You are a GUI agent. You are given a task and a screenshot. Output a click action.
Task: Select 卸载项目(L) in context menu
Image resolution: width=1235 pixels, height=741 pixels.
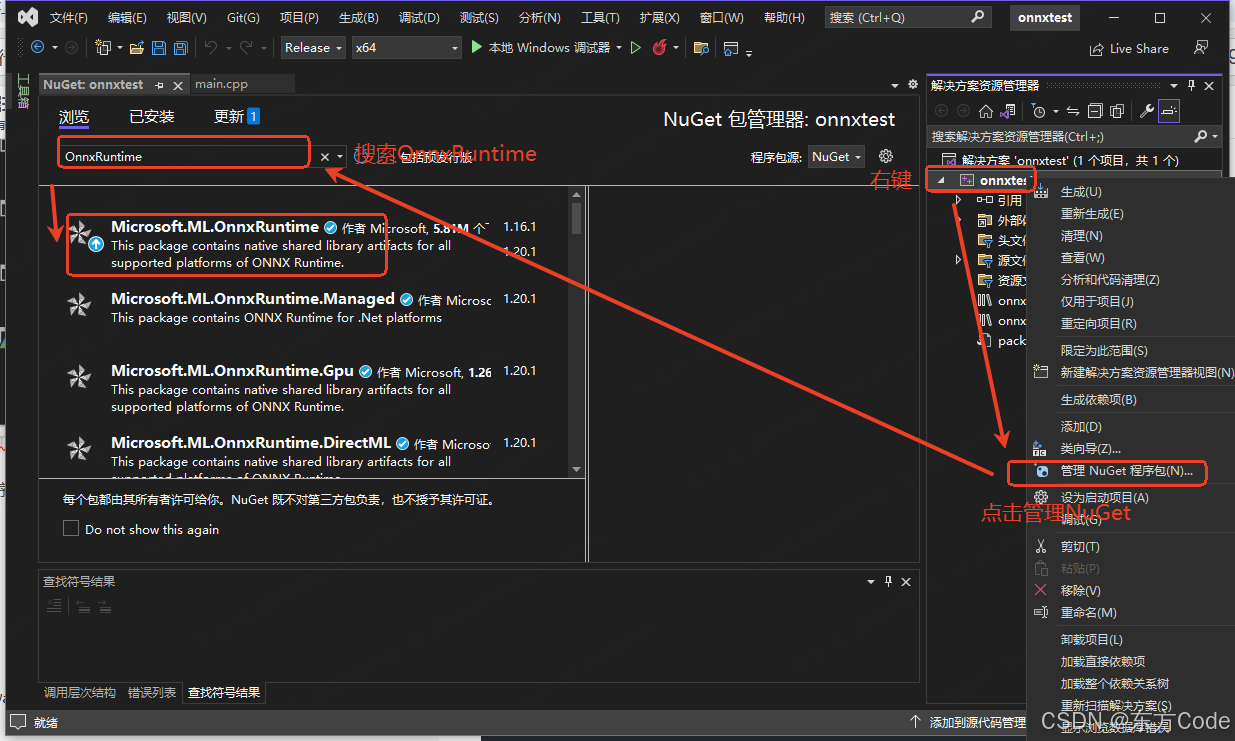tap(1091, 640)
